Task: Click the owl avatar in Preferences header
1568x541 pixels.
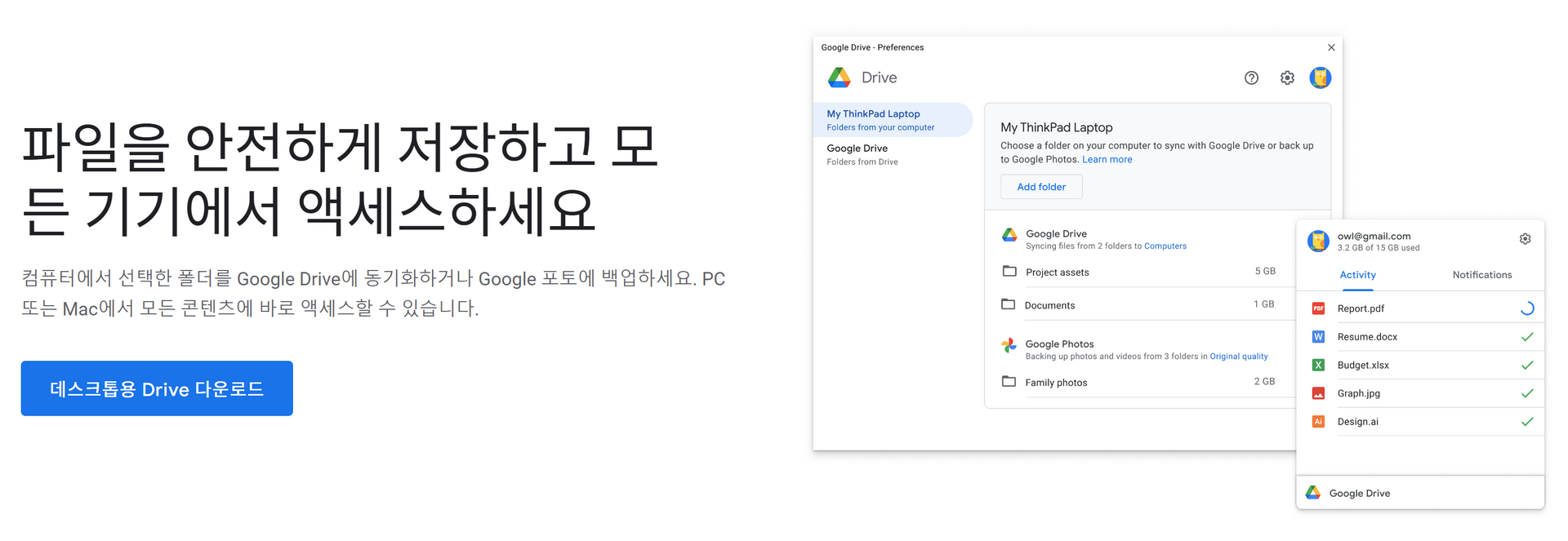Action: [1321, 78]
